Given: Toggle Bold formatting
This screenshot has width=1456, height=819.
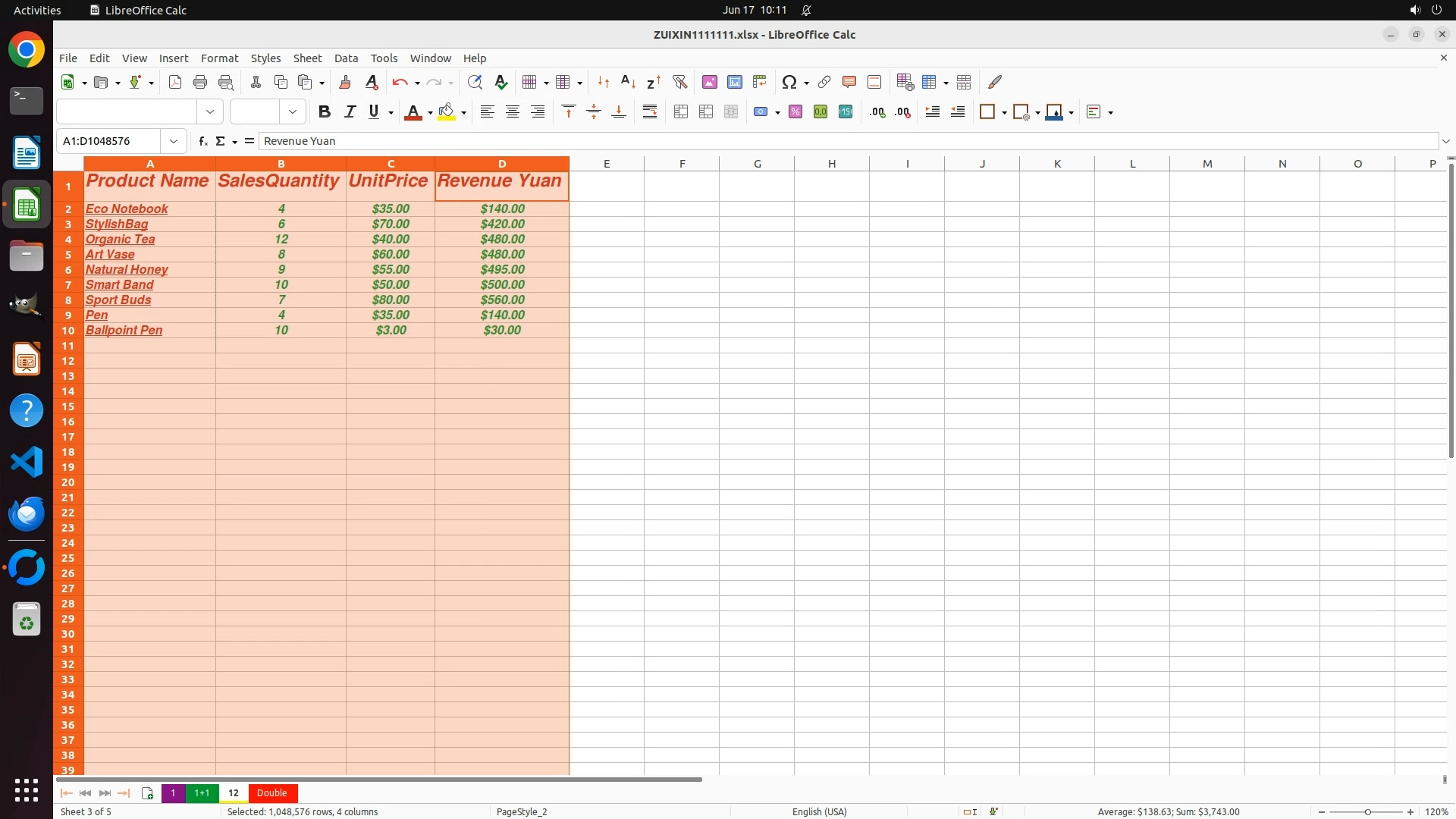Looking at the screenshot, I should [x=325, y=112].
